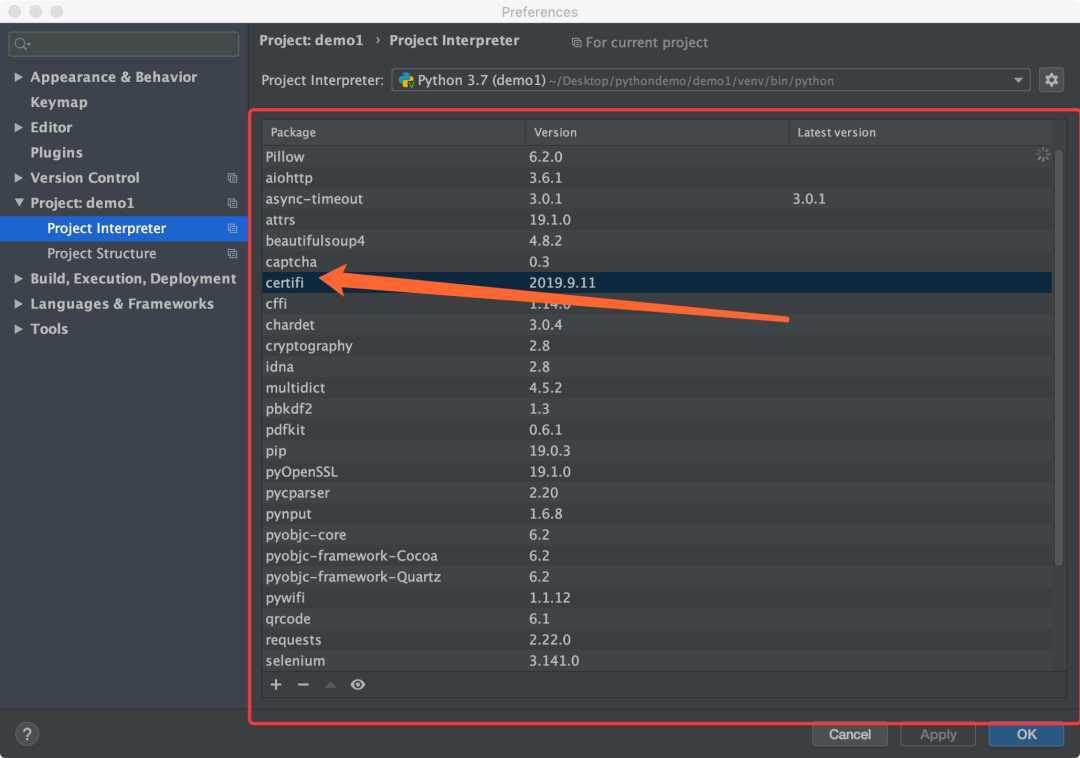Select the pycparser package row
The height and width of the screenshot is (758, 1080).
pos(657,493)
